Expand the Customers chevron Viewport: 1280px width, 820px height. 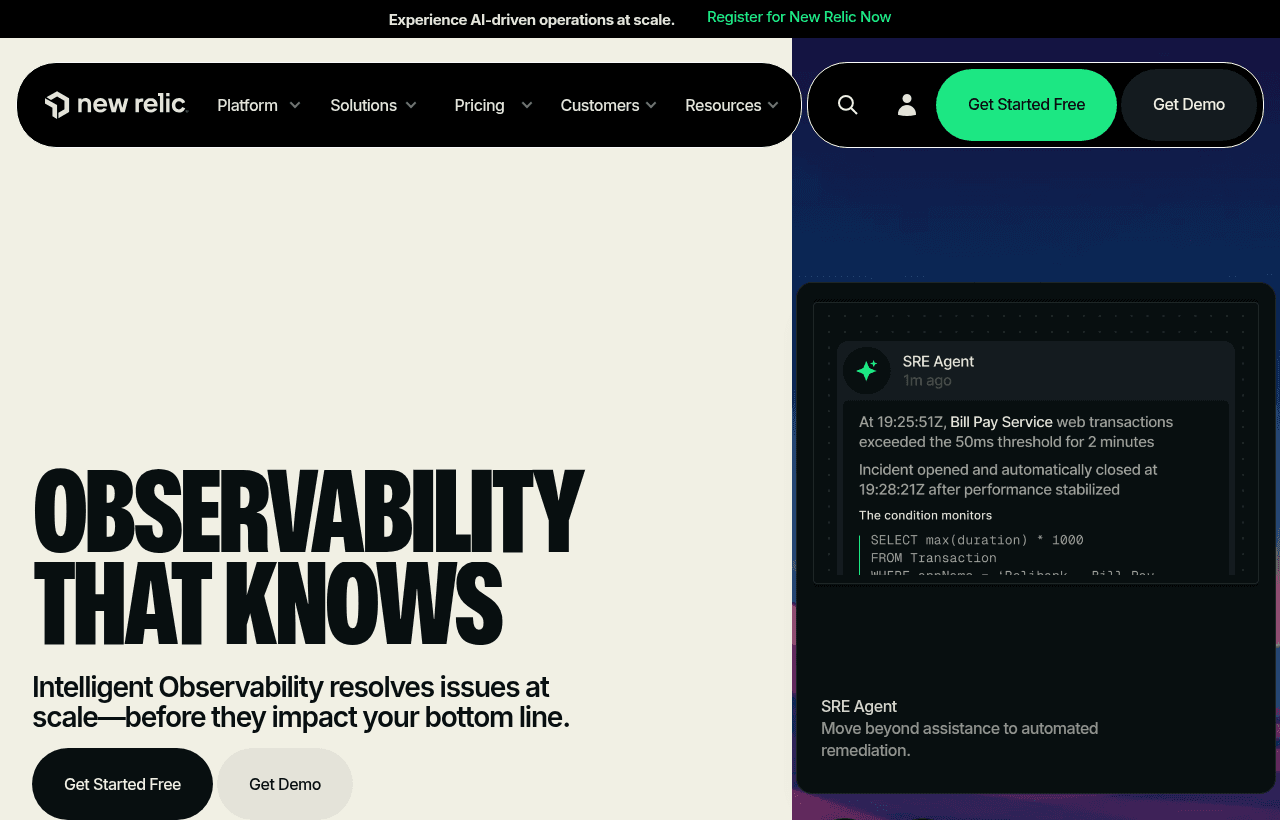[x=651, y=105]
